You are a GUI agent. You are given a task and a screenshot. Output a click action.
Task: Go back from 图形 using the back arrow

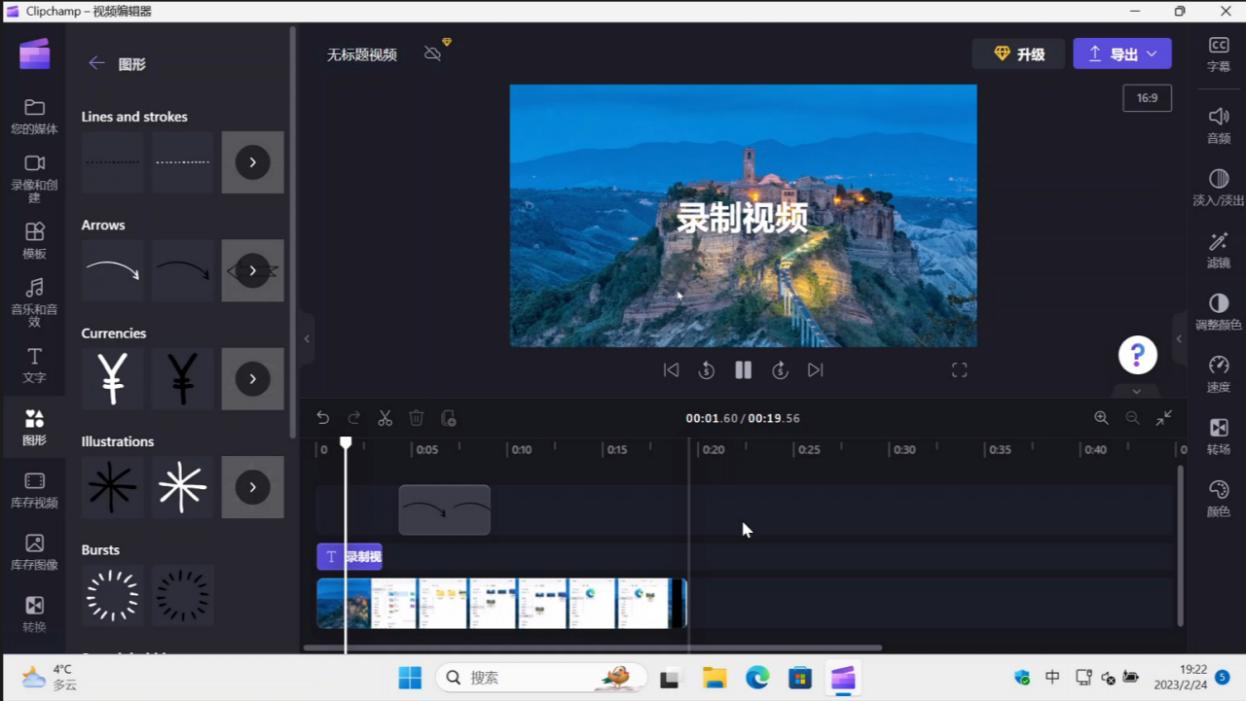pos(96,62)
